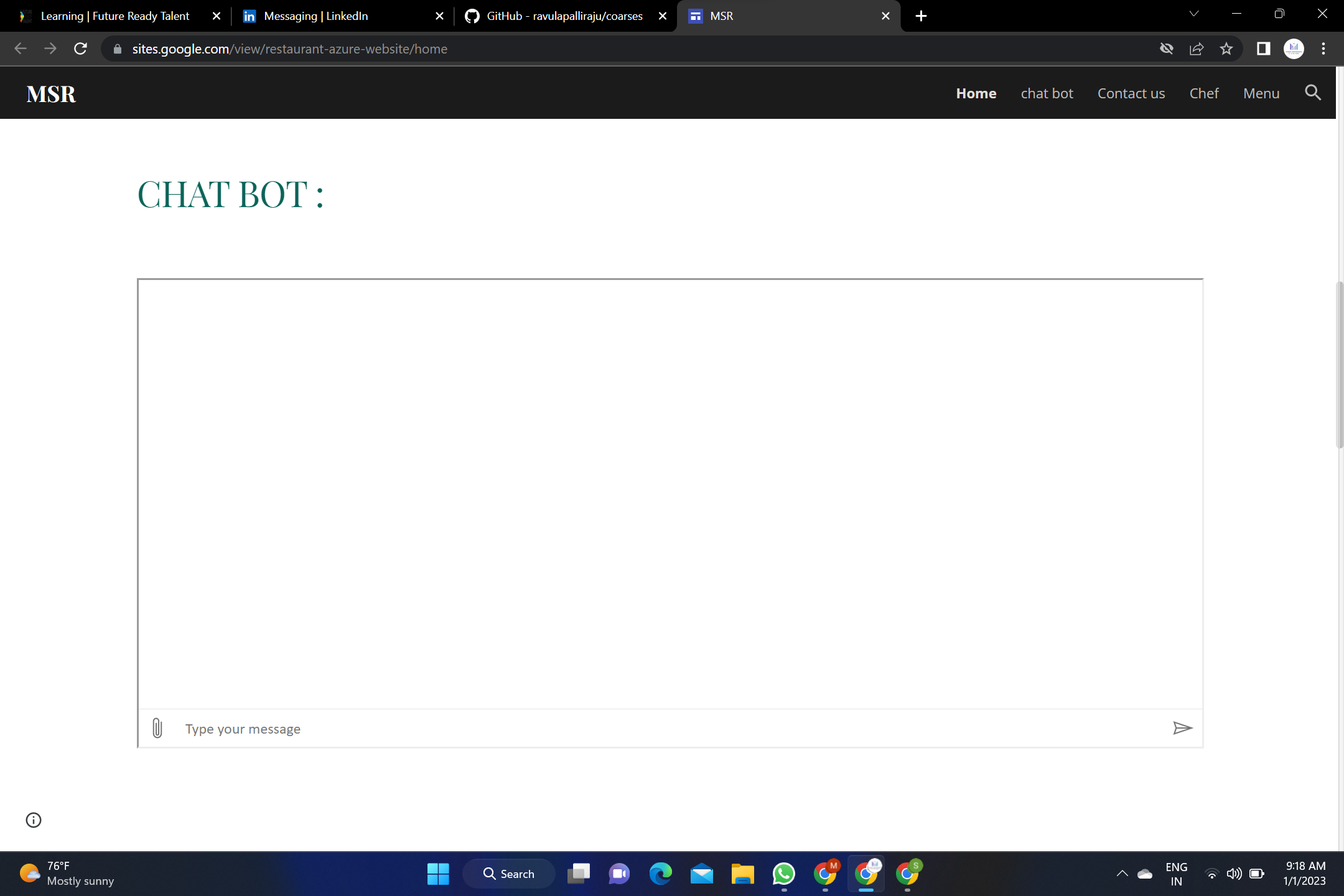Open the Mail app in taskbar
Image resolution: width=1344 pixels, height=896 pixels.
[702, 874]
